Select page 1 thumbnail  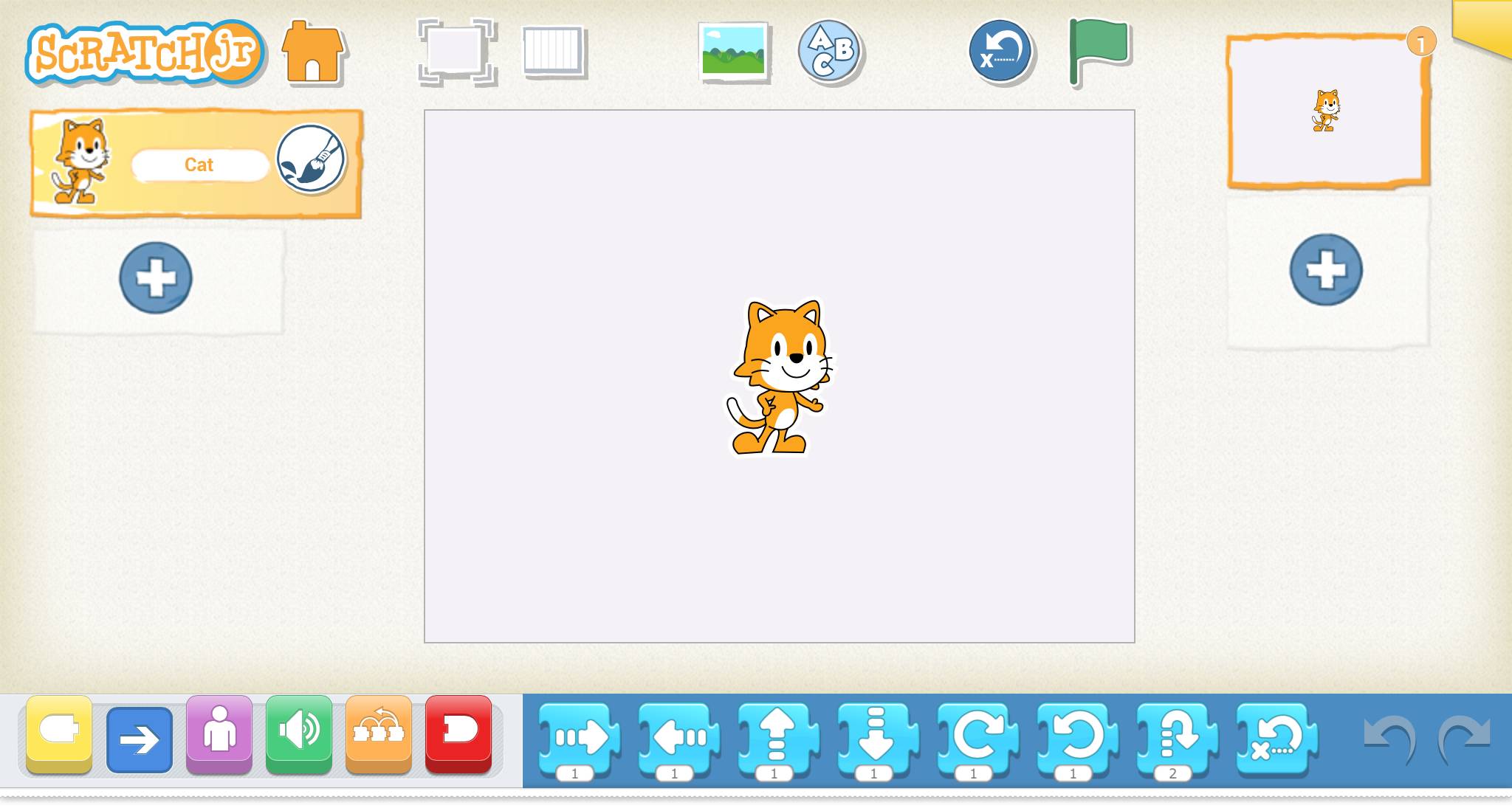(1327, 111)
